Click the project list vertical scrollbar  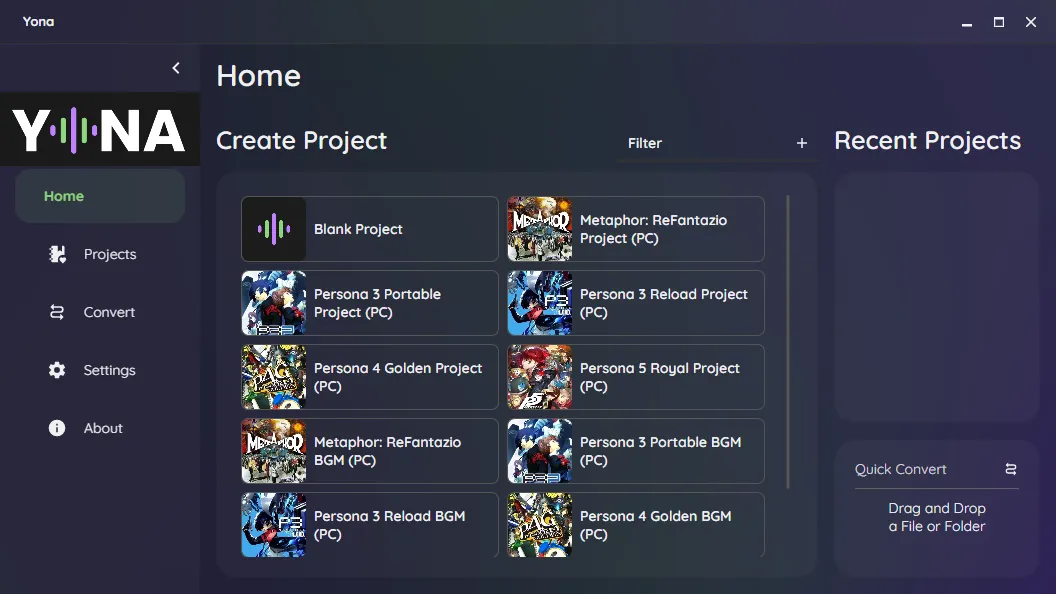[x=787, y=342]
